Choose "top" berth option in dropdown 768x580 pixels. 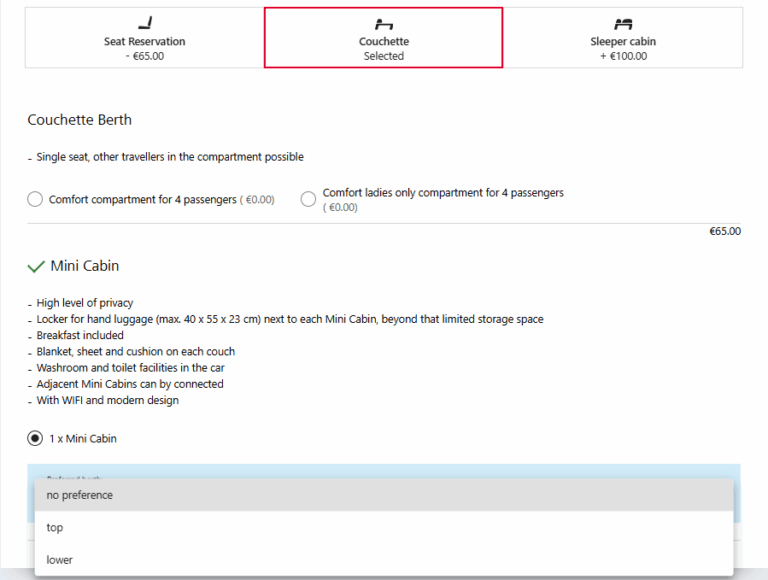55,527
